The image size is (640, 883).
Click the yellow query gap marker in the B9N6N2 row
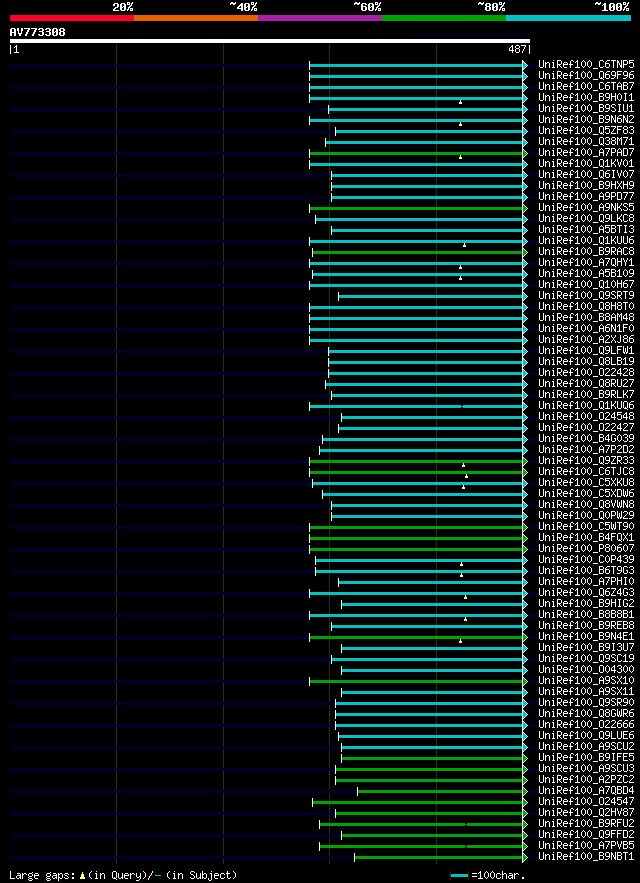[x=460, y=124]
